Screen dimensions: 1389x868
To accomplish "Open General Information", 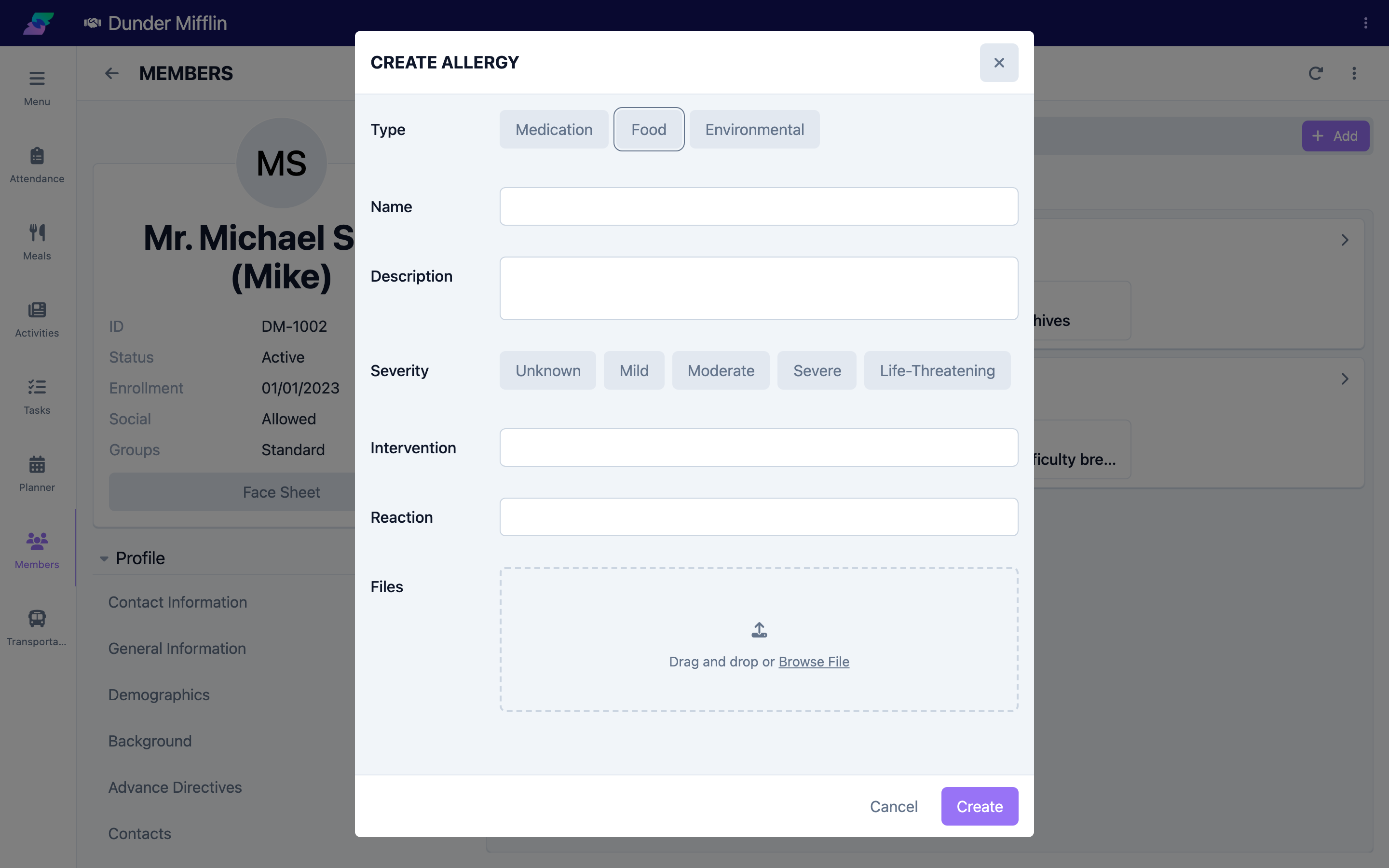I will 177,648.
